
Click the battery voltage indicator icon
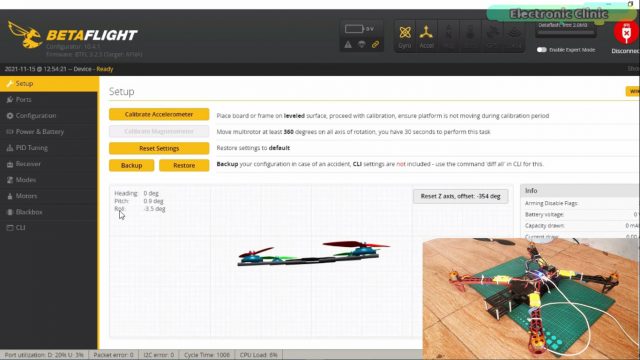tap(354, 29)
